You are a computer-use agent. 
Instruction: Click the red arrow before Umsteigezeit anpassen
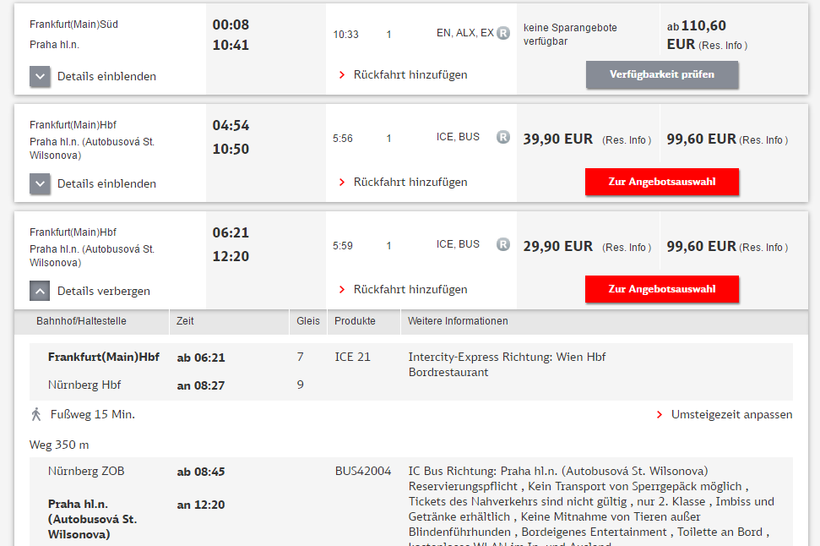coord(659,414)
